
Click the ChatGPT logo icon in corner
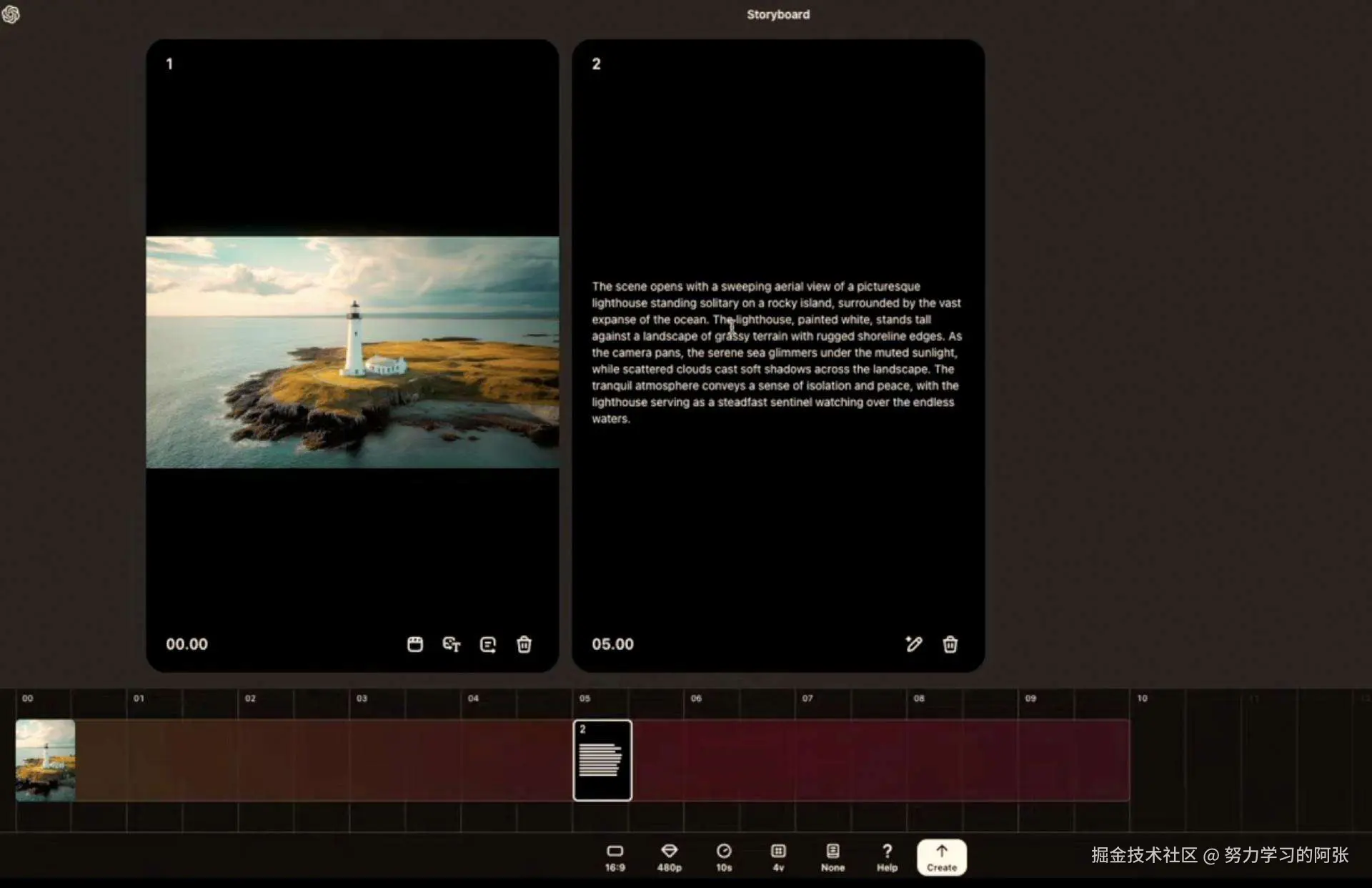click(x=11, y=14)
